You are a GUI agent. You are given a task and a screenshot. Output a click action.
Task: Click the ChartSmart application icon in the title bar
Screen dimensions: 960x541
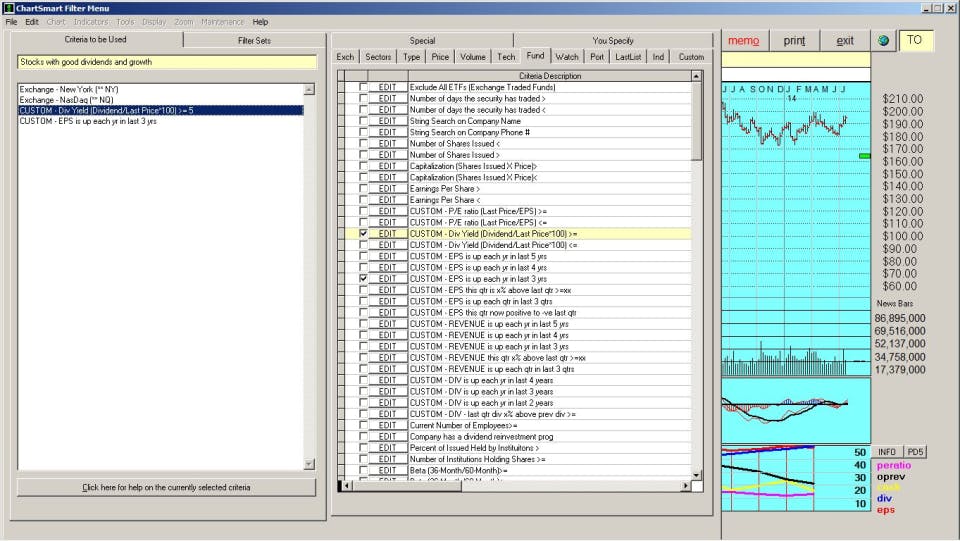click(9, 8)
